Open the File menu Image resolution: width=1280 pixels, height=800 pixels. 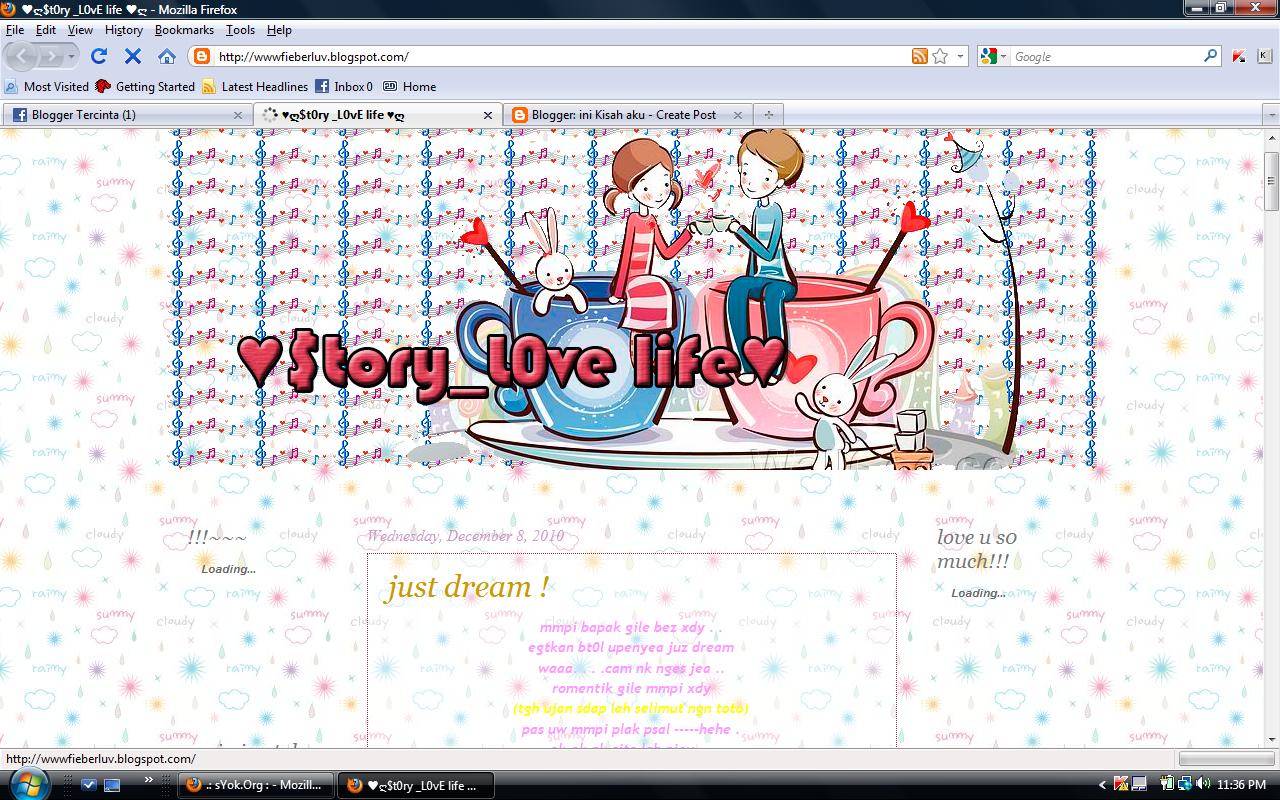click(14, 30)
